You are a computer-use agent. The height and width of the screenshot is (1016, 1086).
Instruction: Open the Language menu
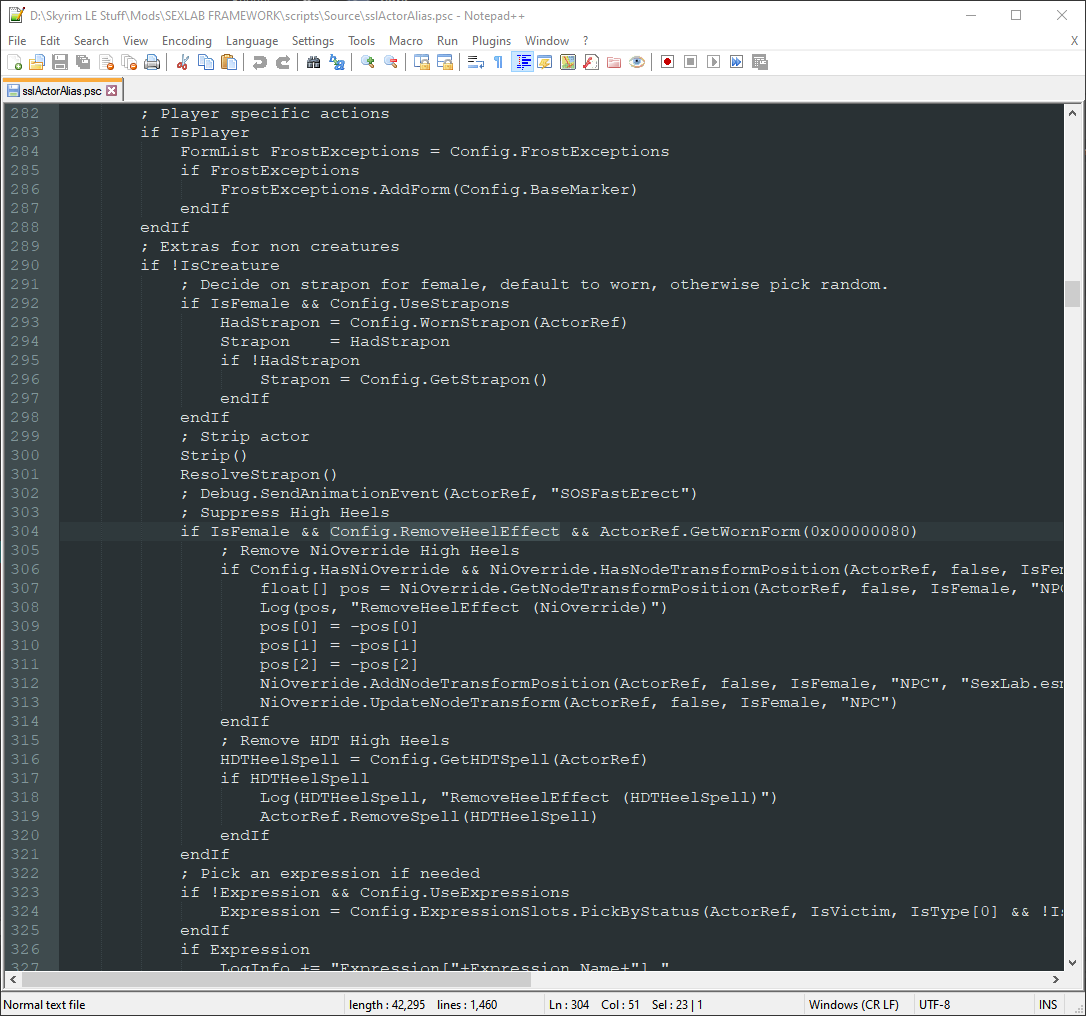pos(252,41)
